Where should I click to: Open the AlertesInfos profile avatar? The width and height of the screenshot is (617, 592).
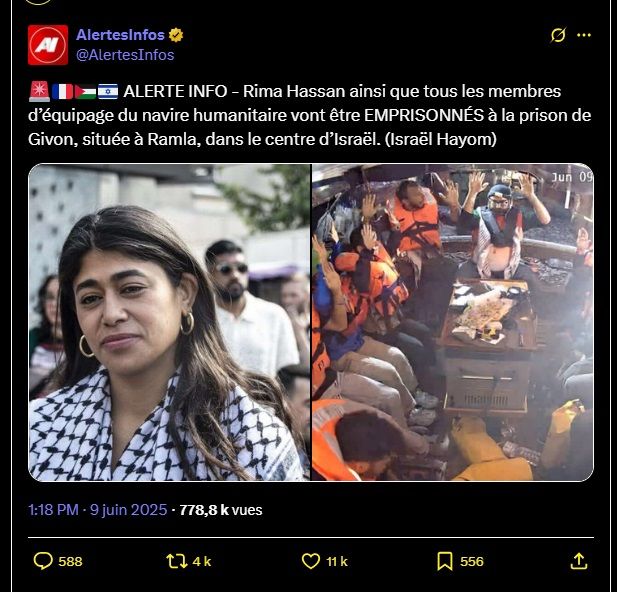(x=48, y=45)
